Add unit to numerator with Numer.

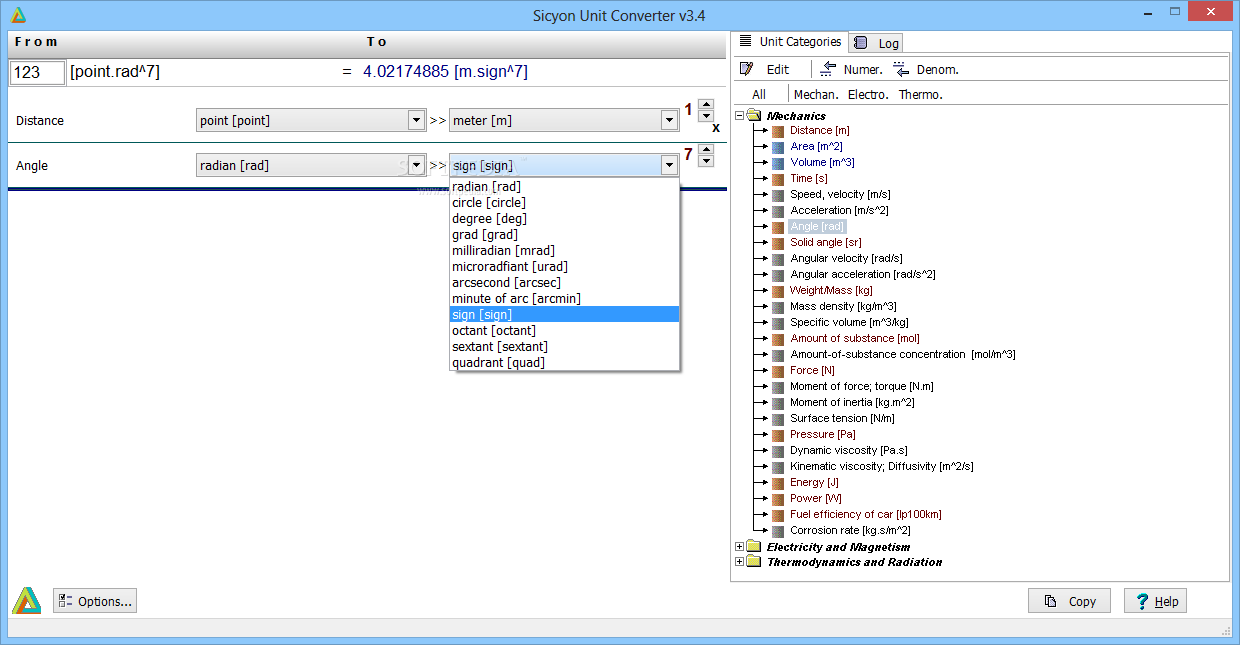[x=851, y=69]
